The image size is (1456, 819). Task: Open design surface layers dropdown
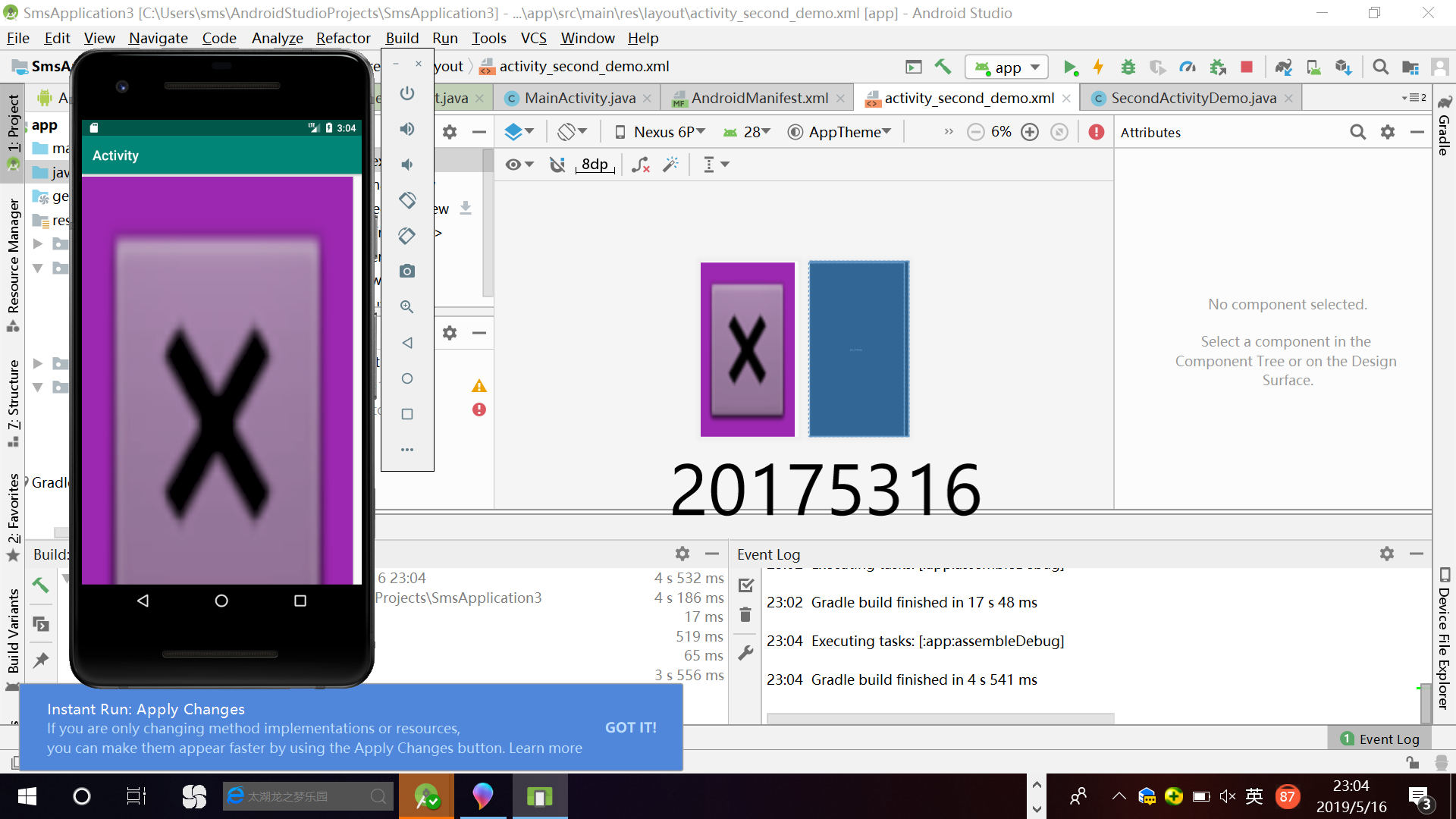(x=519, y=132)
